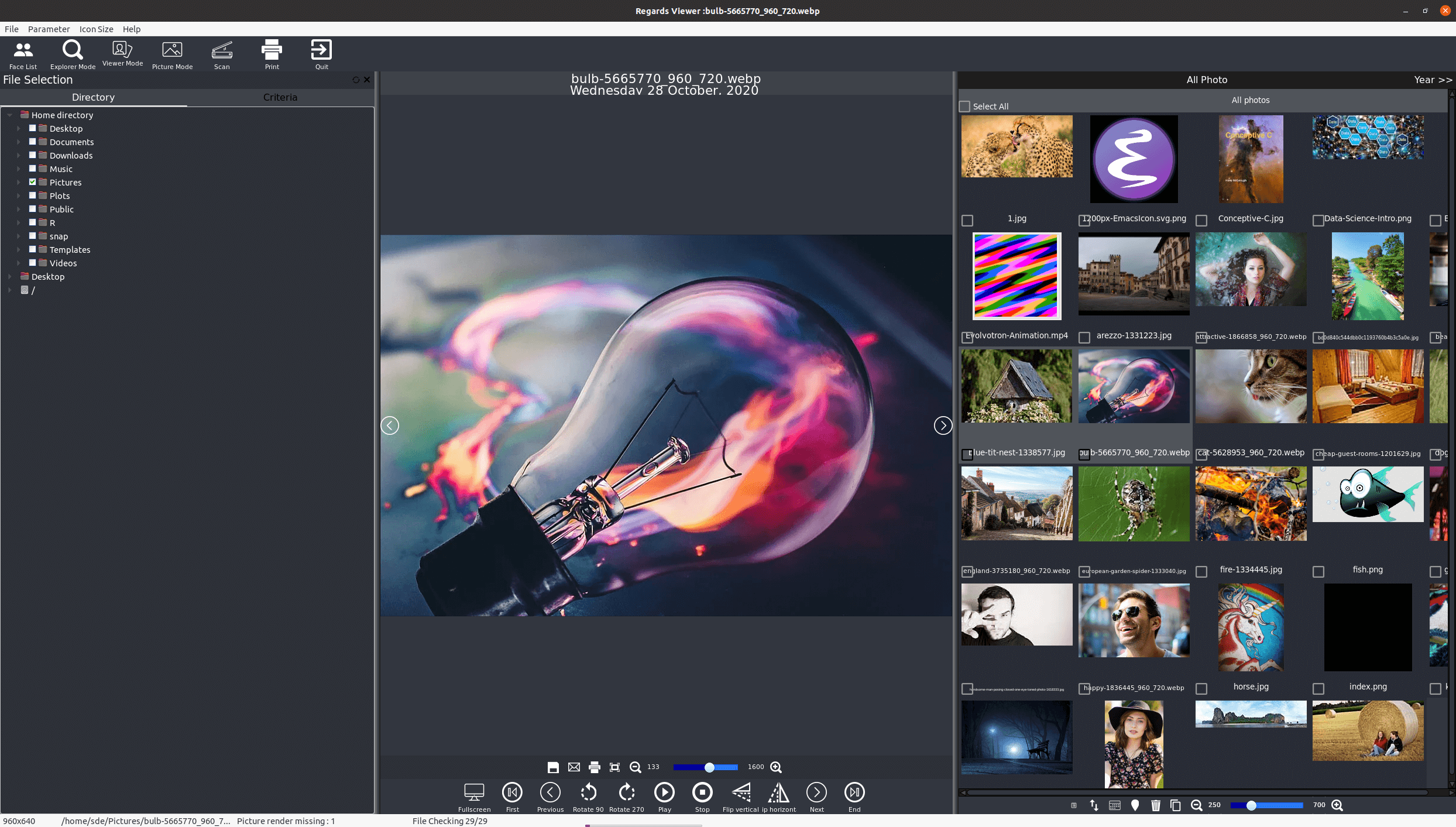Expand the Plots folder node

(18, 195)
